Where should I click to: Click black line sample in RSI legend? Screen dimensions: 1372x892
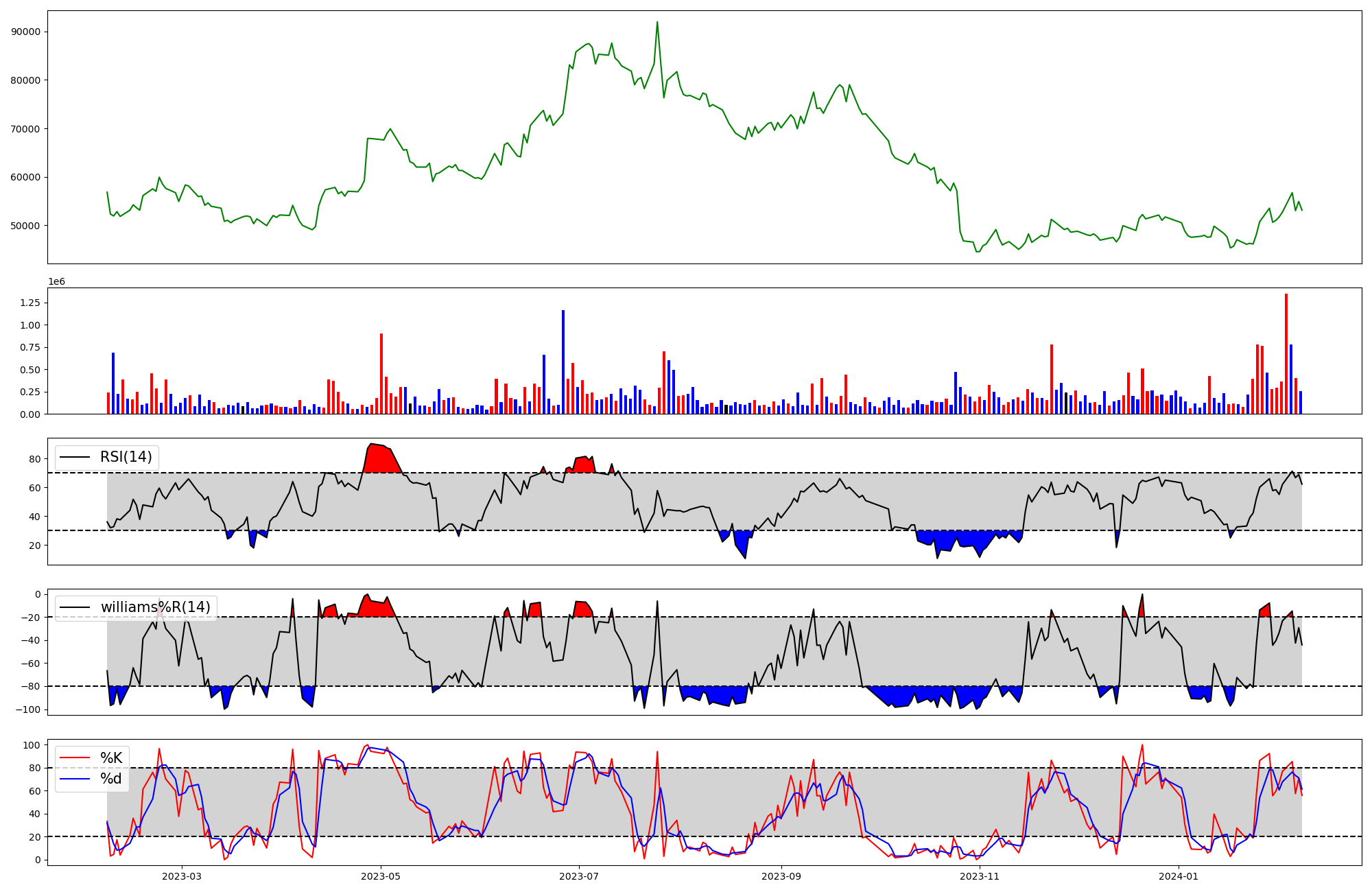(75, 457)
